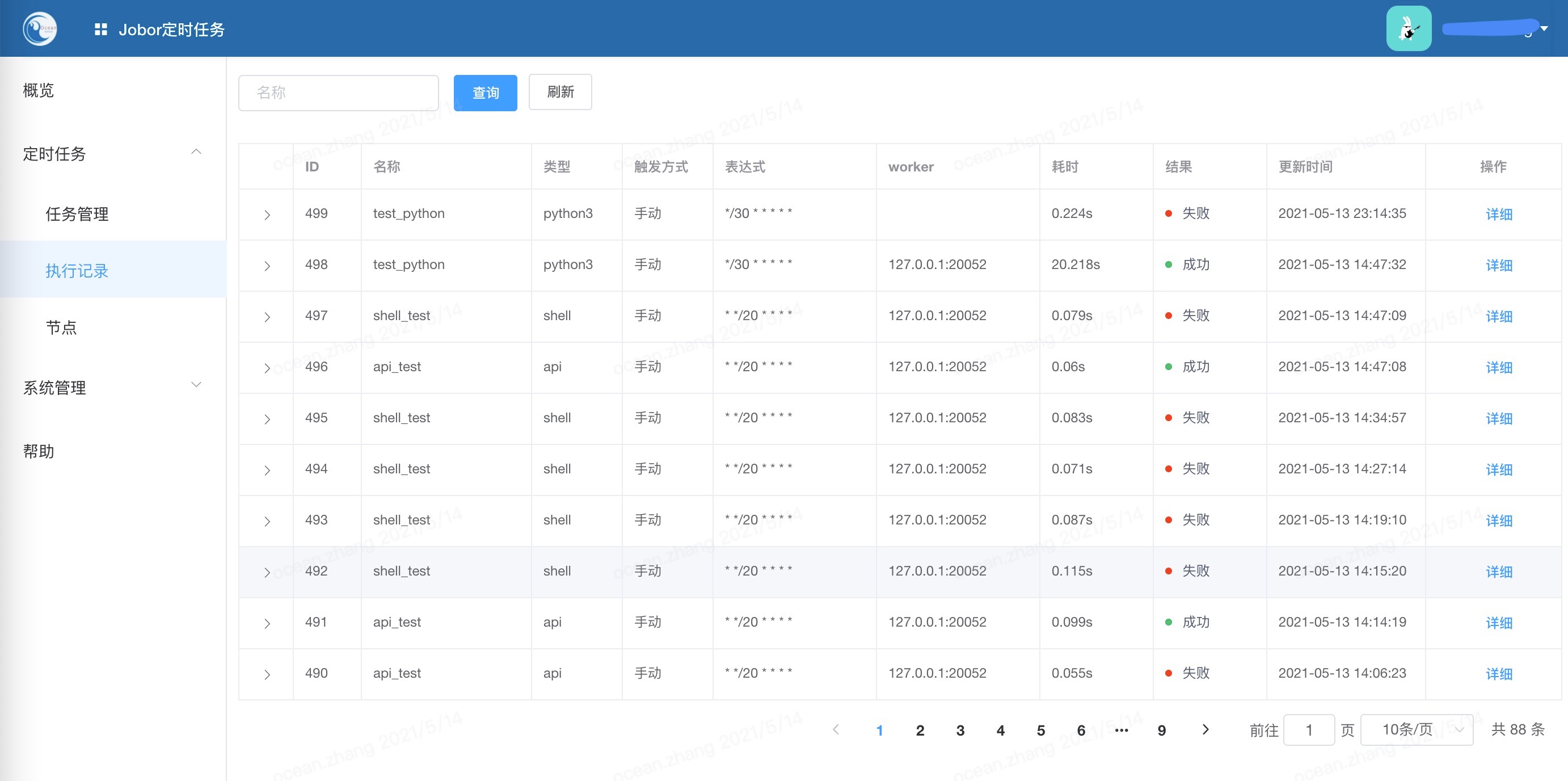Screen dimensions: 1568x781
Task: Click the 刷新 refresh button
Action: tap(560, 92)
